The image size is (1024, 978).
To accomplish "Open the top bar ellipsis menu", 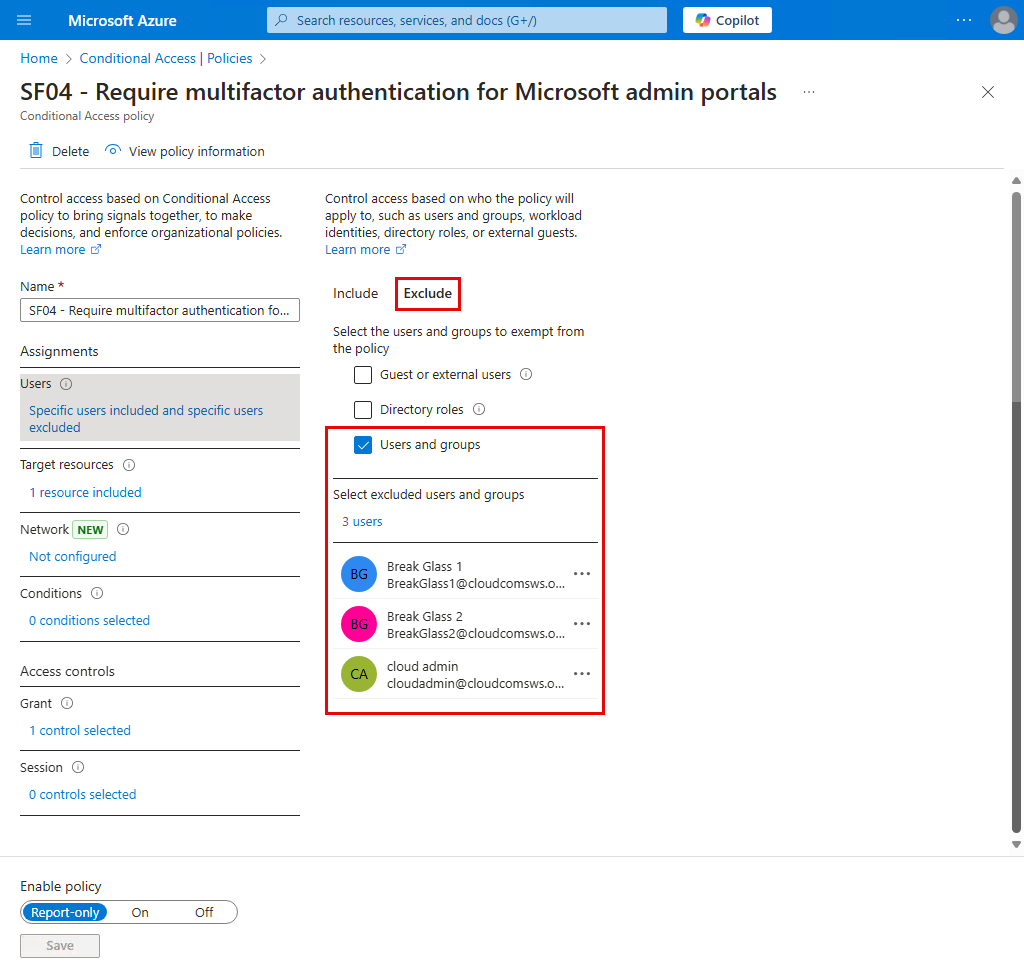I will 963,20.
